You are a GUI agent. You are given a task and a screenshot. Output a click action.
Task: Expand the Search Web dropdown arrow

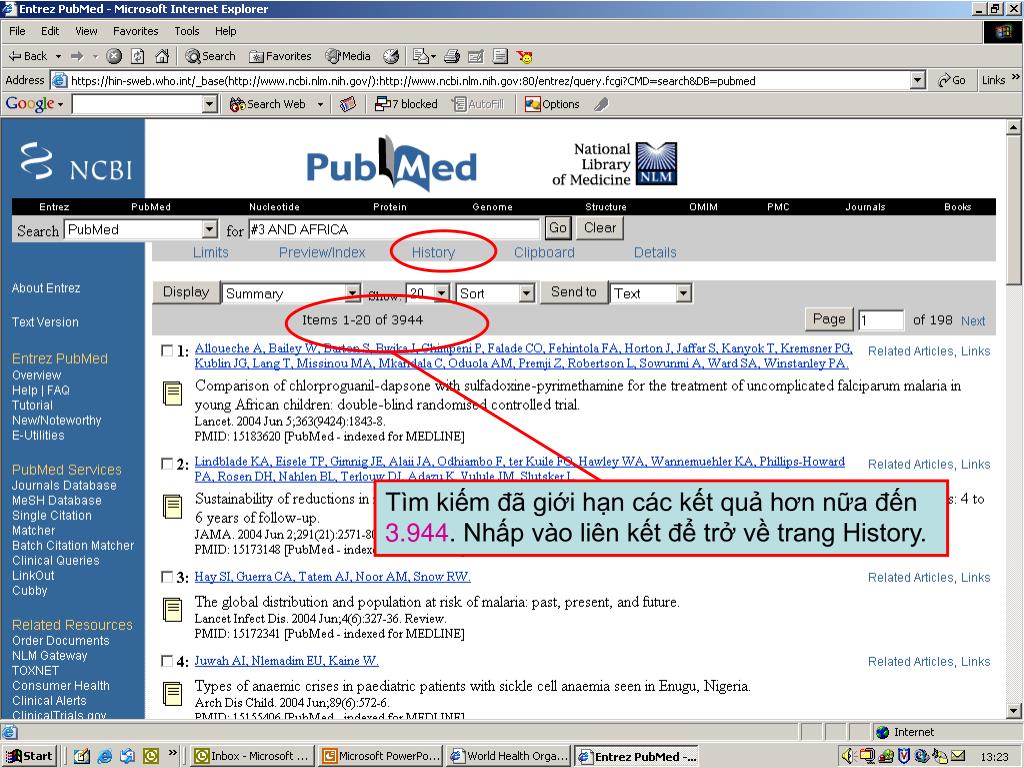pyautogui.click(x=321, y=104)
